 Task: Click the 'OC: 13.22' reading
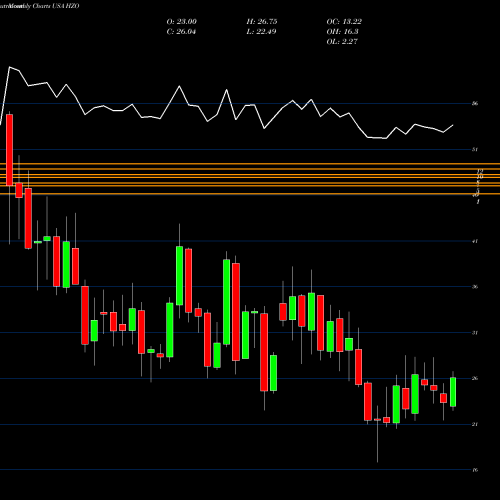pyautogui.click(x=344, y=22)
